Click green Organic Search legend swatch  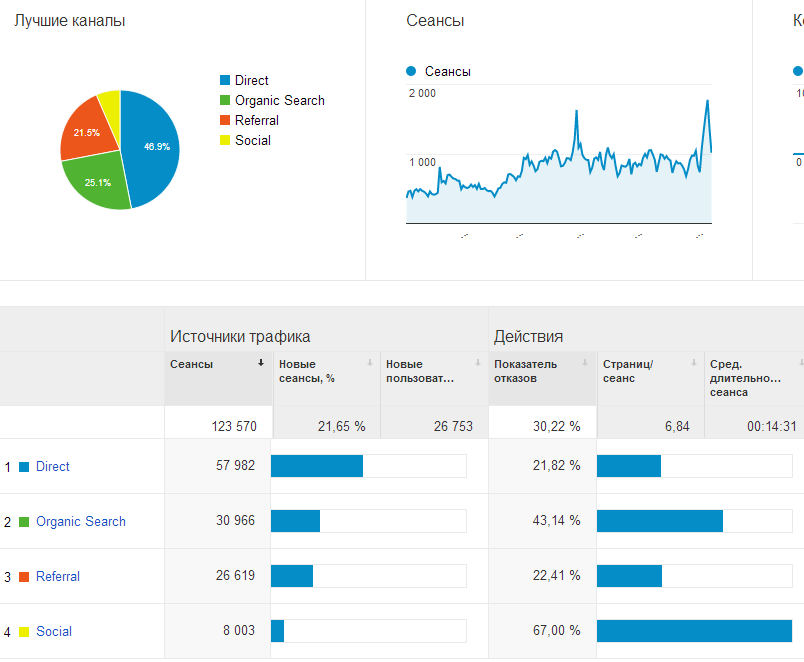(225, 101)
